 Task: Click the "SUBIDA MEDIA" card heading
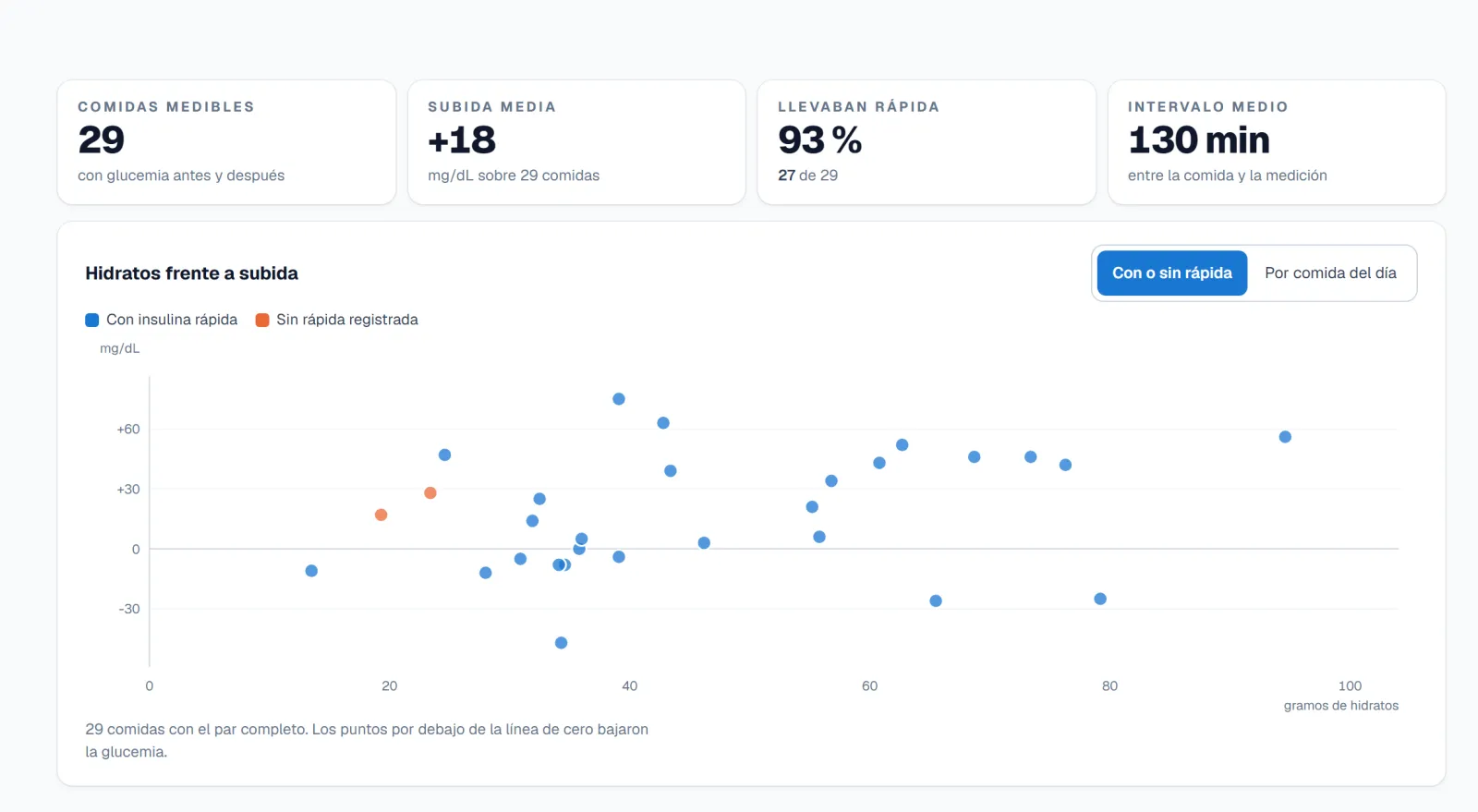[492, 107]
